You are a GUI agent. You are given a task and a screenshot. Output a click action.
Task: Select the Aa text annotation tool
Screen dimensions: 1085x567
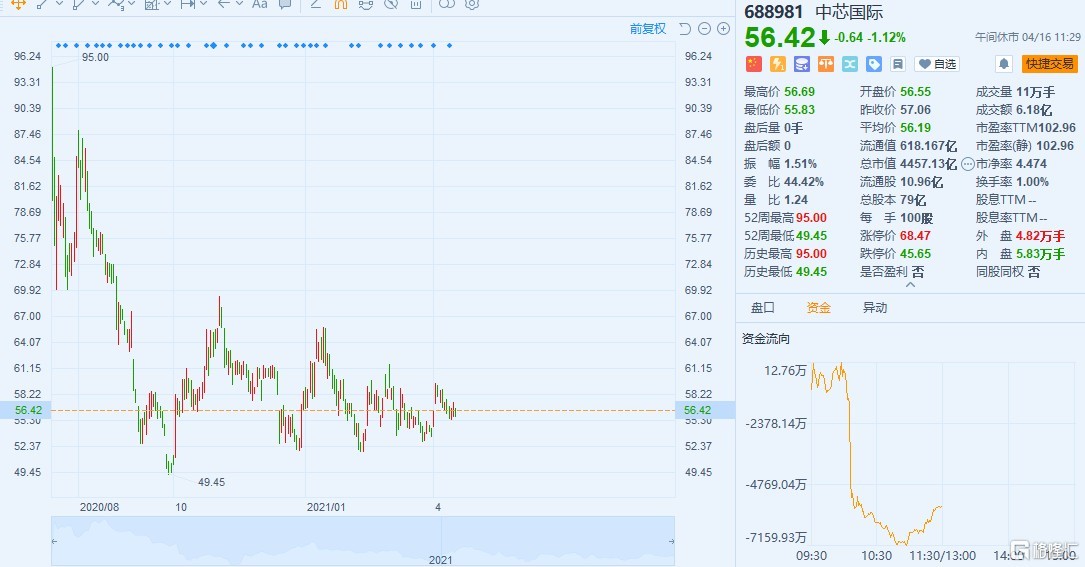259,4
